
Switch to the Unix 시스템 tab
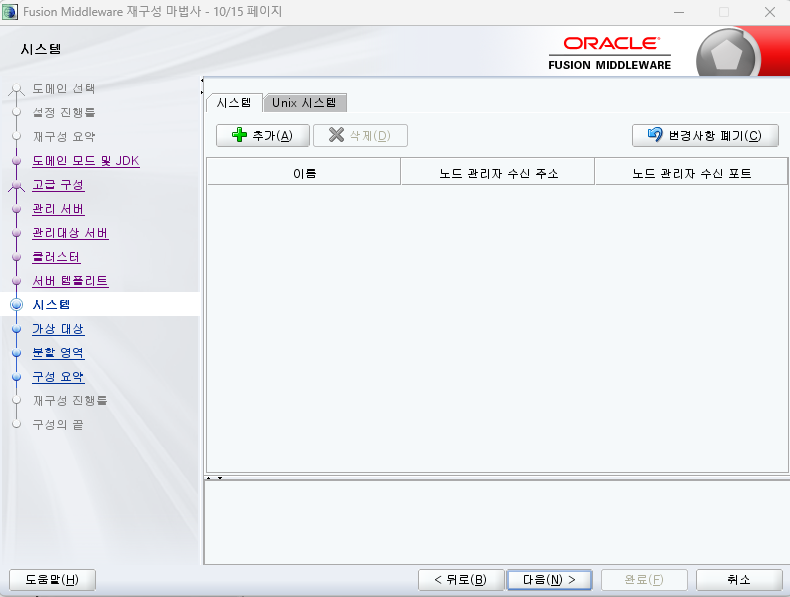click(304, 103)
